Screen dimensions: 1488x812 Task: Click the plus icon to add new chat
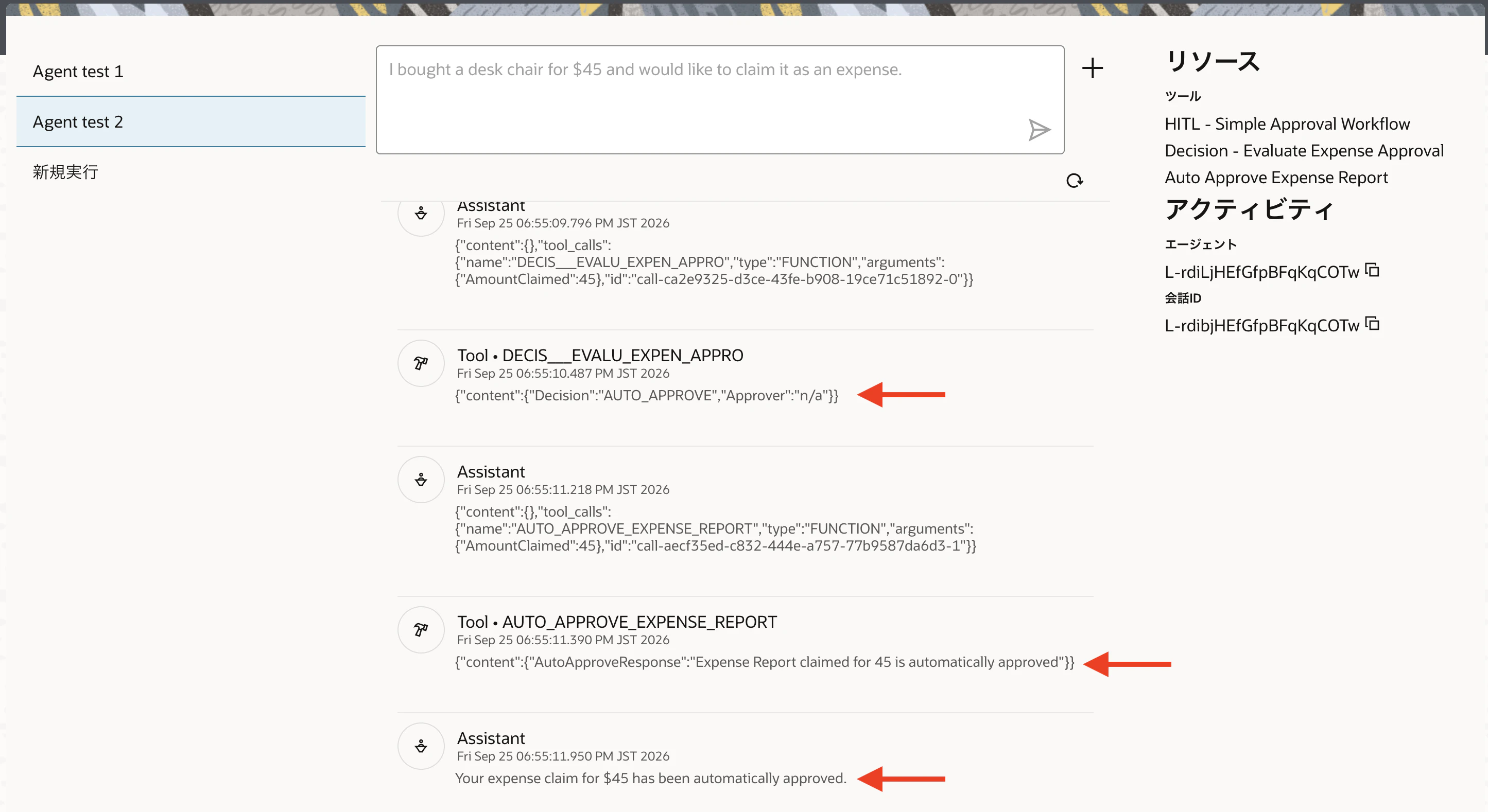[x=1093, y=68]
